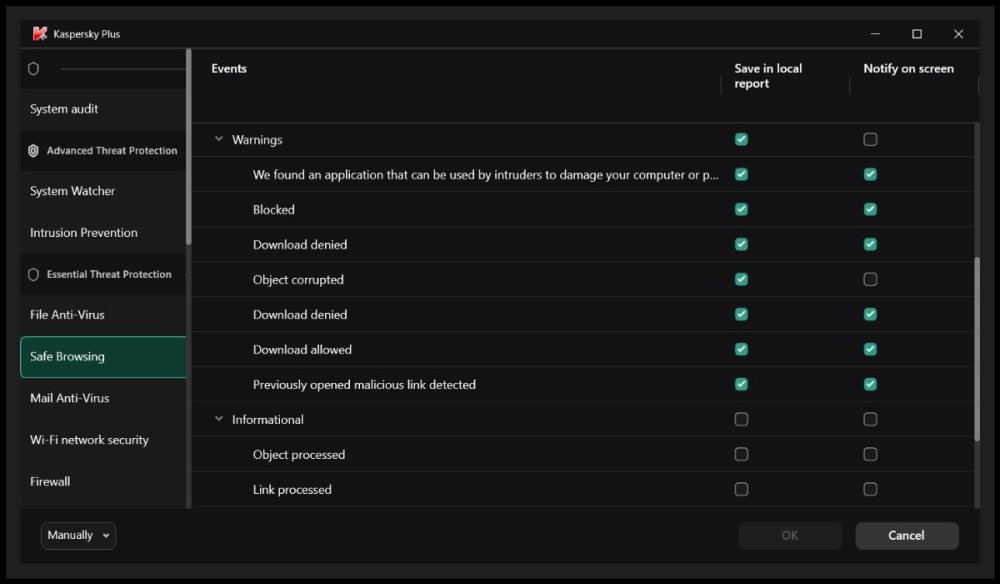
Task: Select the Blocked event row
Action: [583, 209]
